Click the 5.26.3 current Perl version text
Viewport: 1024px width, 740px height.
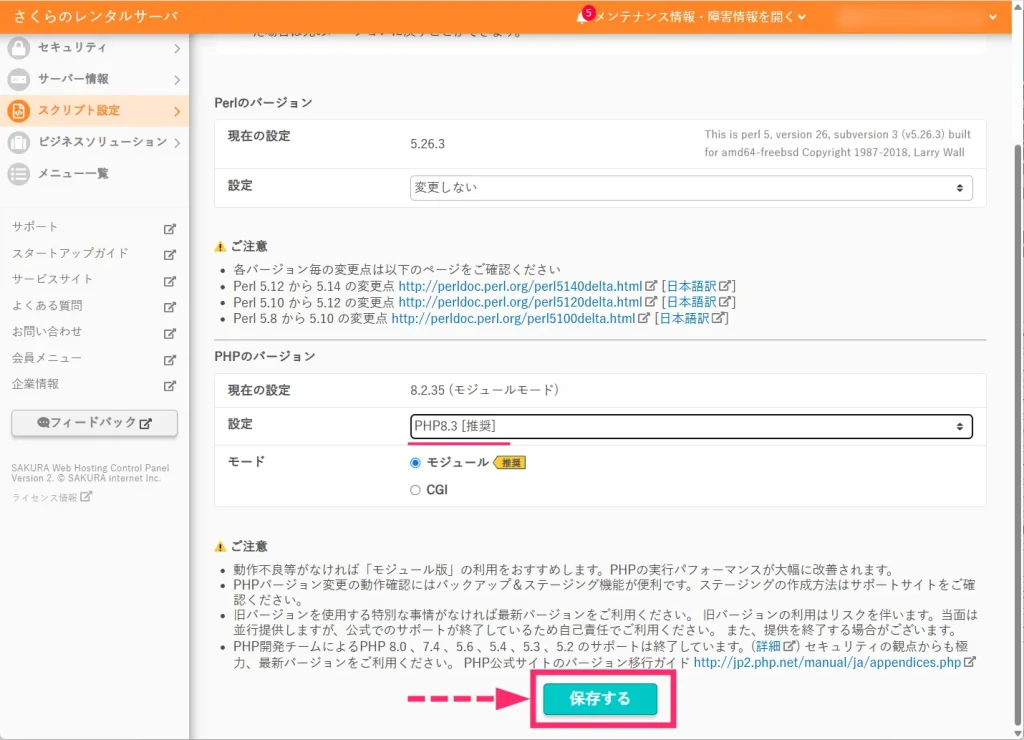[428, 144]
